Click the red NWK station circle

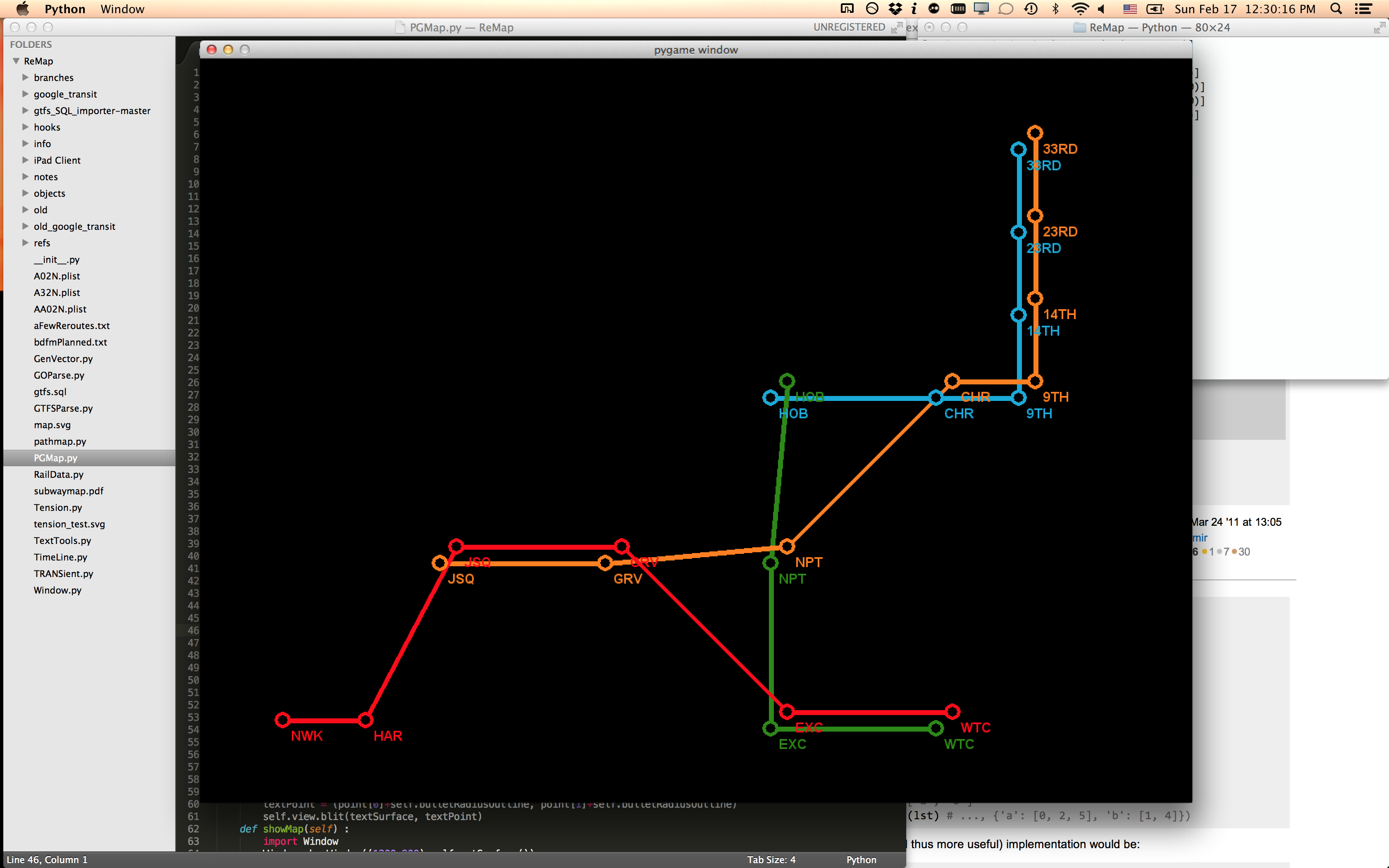(x=282, y=720)
